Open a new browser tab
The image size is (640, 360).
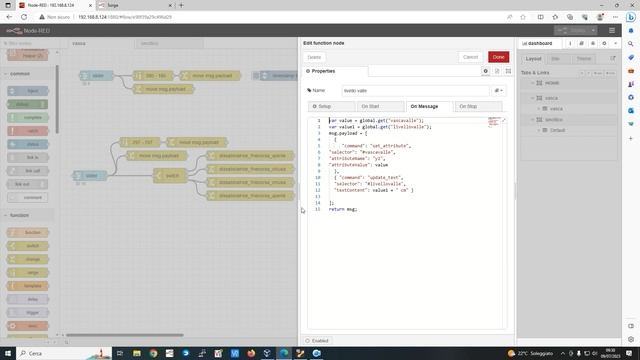point(181,5)
